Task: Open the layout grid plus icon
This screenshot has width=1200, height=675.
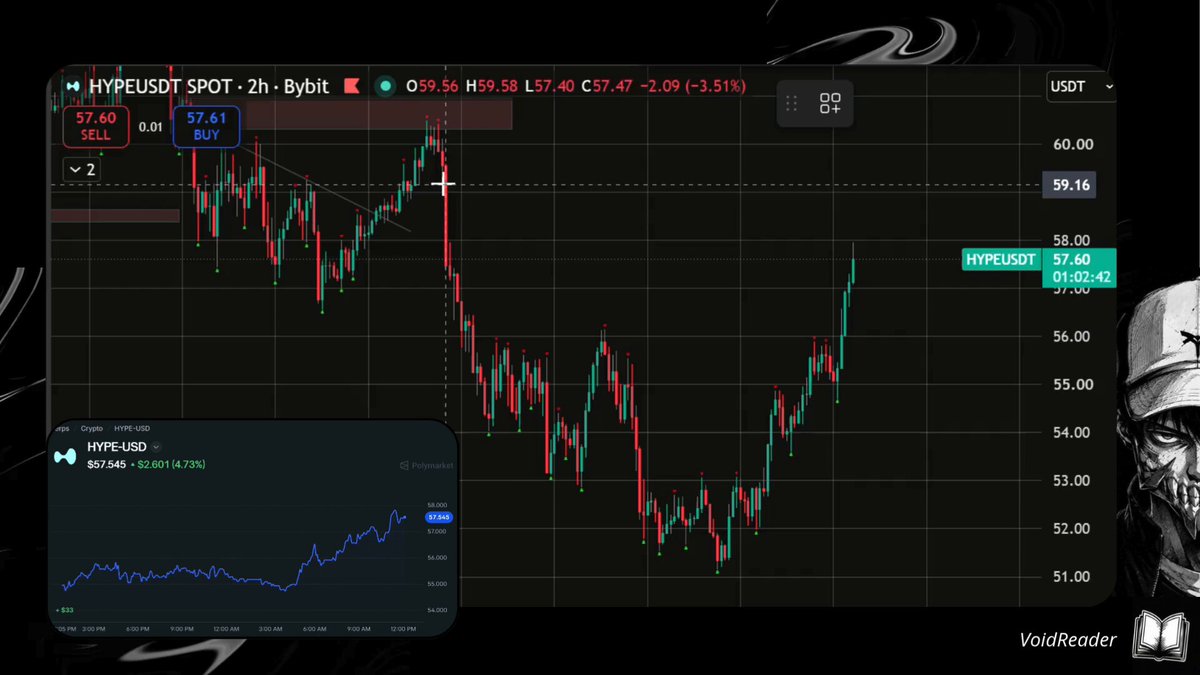Action: (x=830, y=103)
